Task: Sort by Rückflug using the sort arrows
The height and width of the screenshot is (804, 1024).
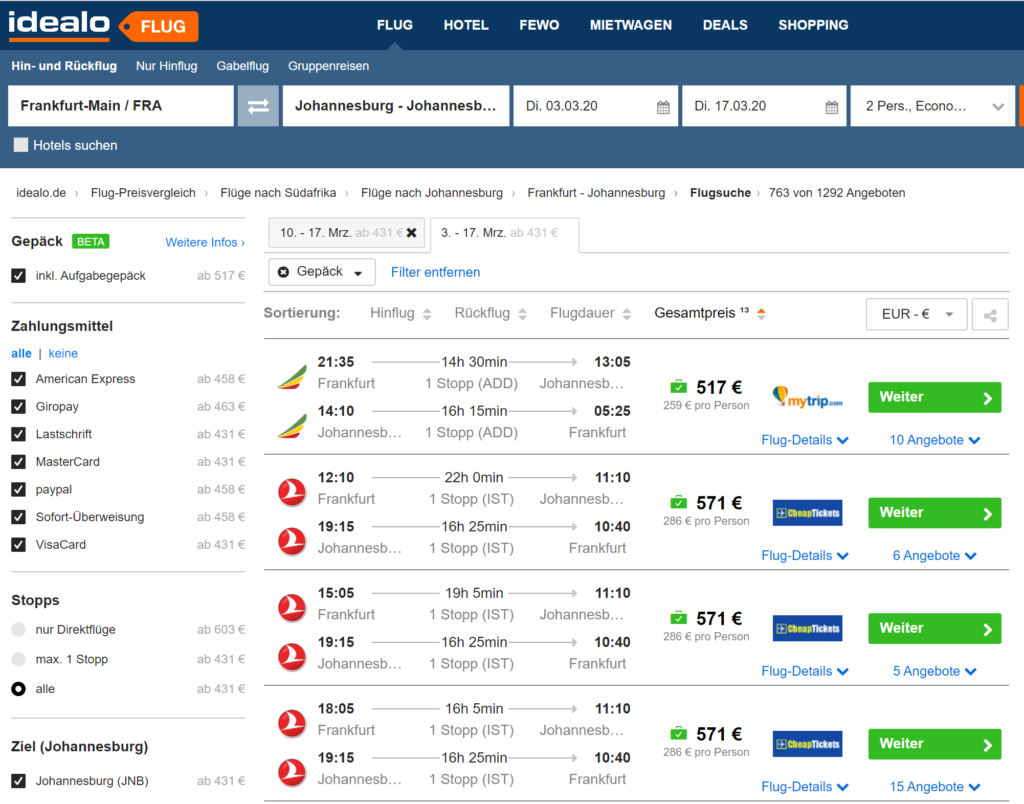Action: click(x=522, y=314)
